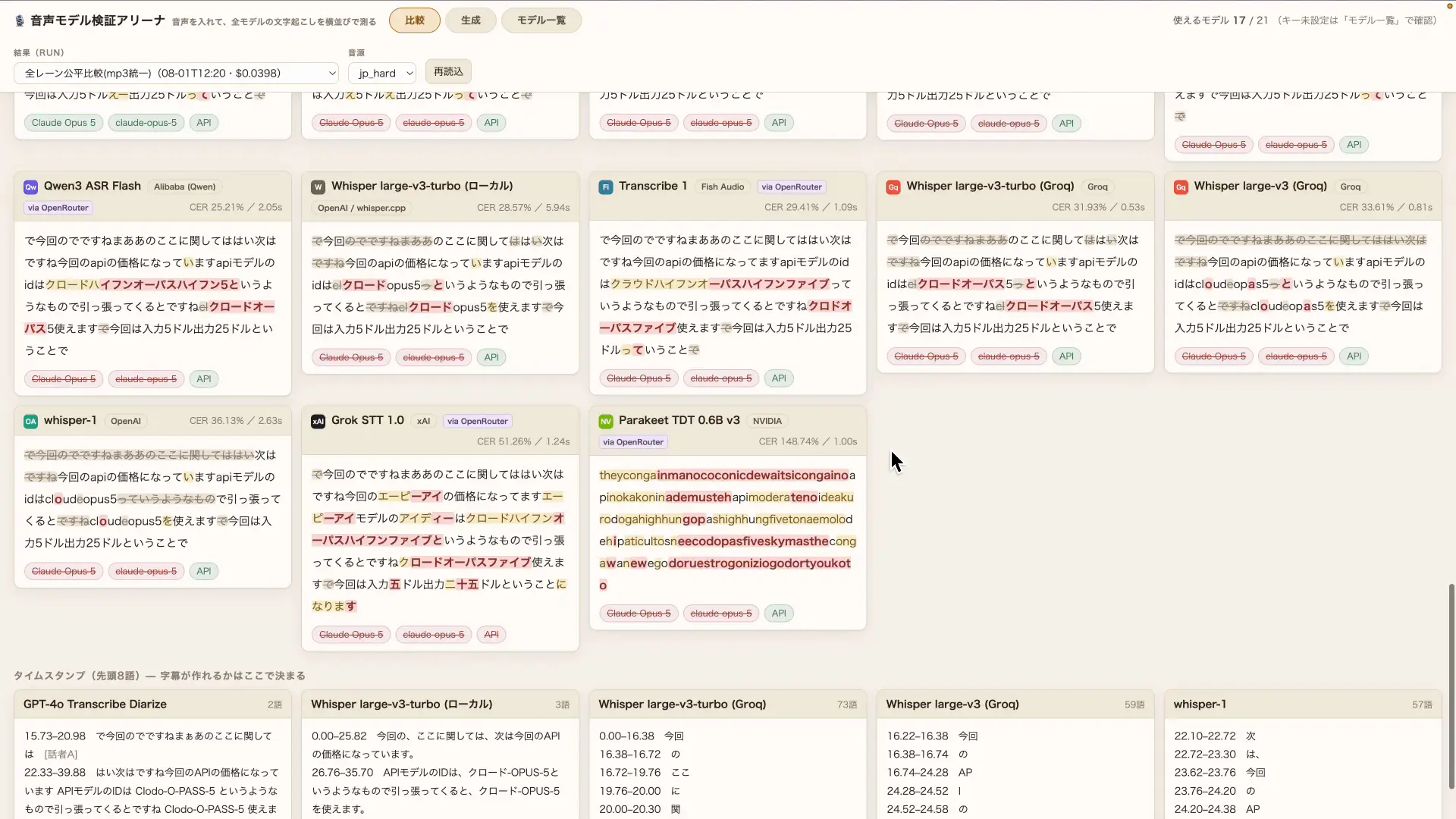Click the 16.72–19.76 ここ timestamp row
Screen dimensions: 1456x819
[645, 773]
